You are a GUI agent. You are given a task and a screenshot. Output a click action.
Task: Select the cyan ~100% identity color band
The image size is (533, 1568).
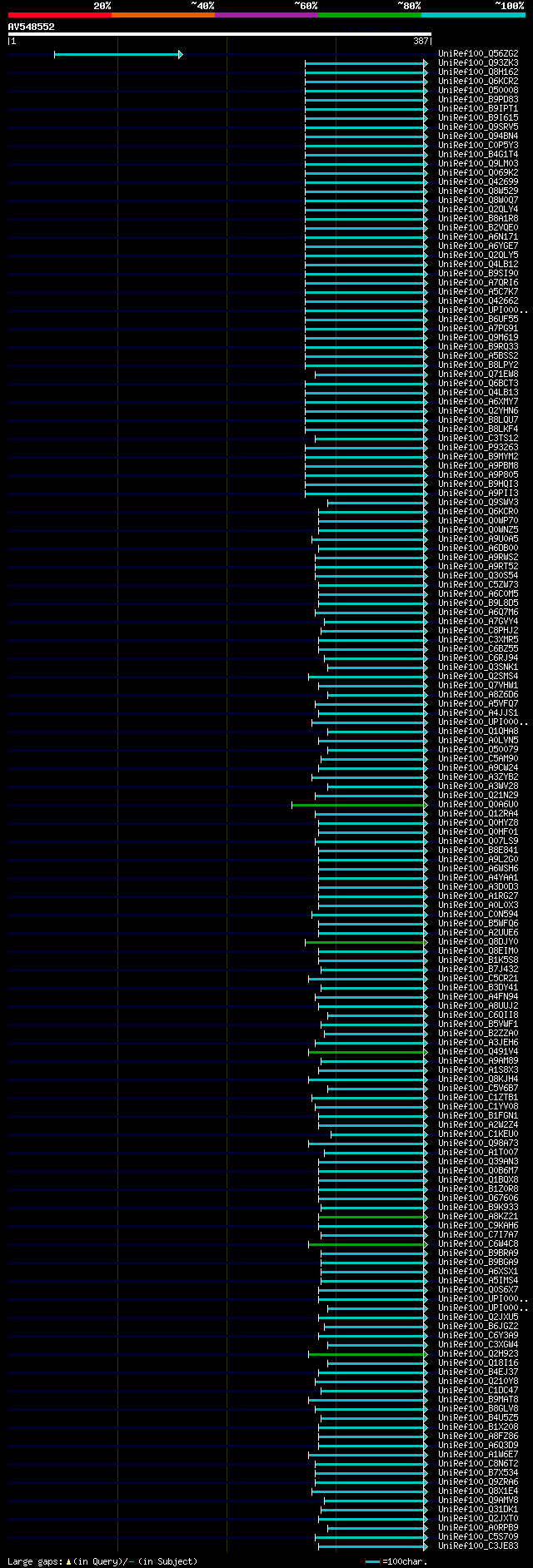pos(473,15)
